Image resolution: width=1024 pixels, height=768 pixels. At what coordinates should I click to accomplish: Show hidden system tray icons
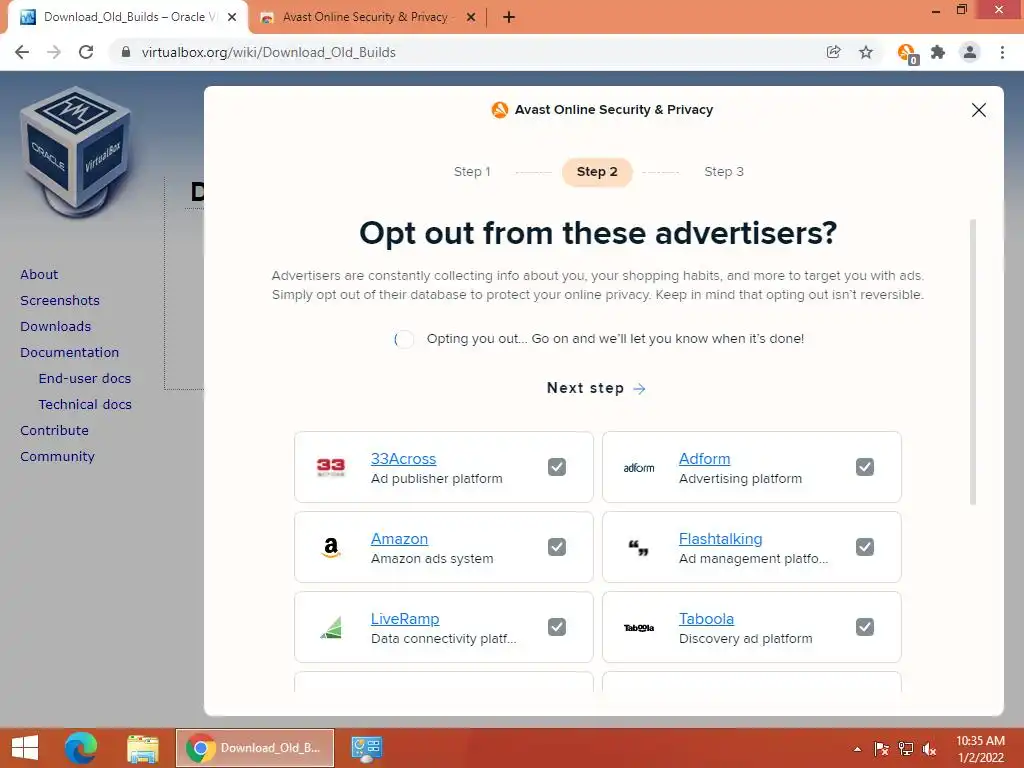coord(857,749)
